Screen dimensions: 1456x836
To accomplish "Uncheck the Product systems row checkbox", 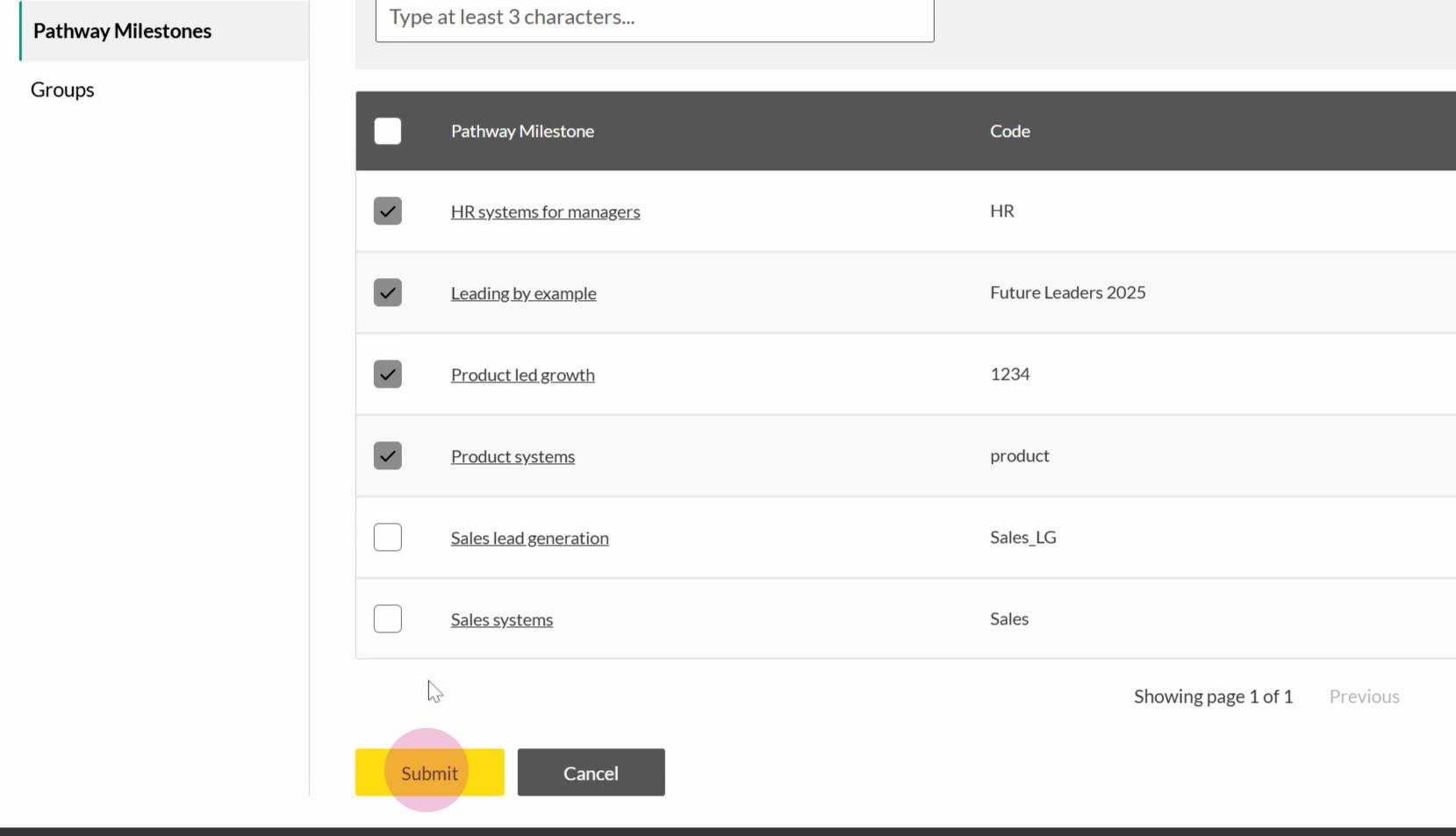I will tap(387, 455).
